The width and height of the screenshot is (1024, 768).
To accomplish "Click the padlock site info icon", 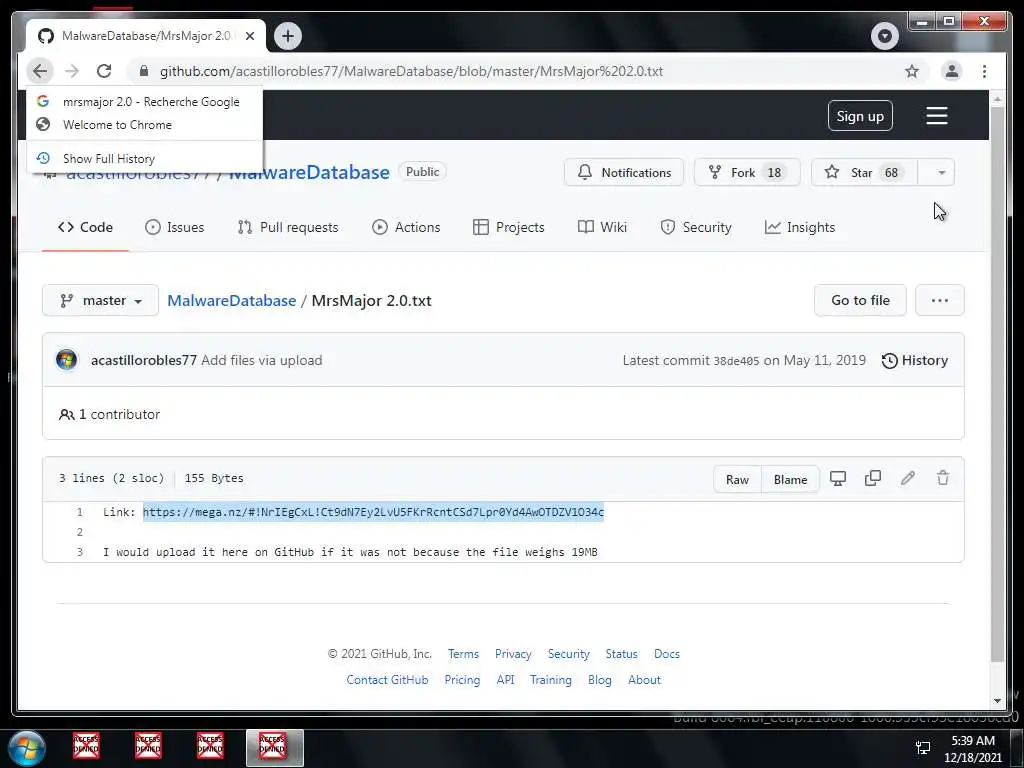I will pyautogui.click(x=144, y=71).
